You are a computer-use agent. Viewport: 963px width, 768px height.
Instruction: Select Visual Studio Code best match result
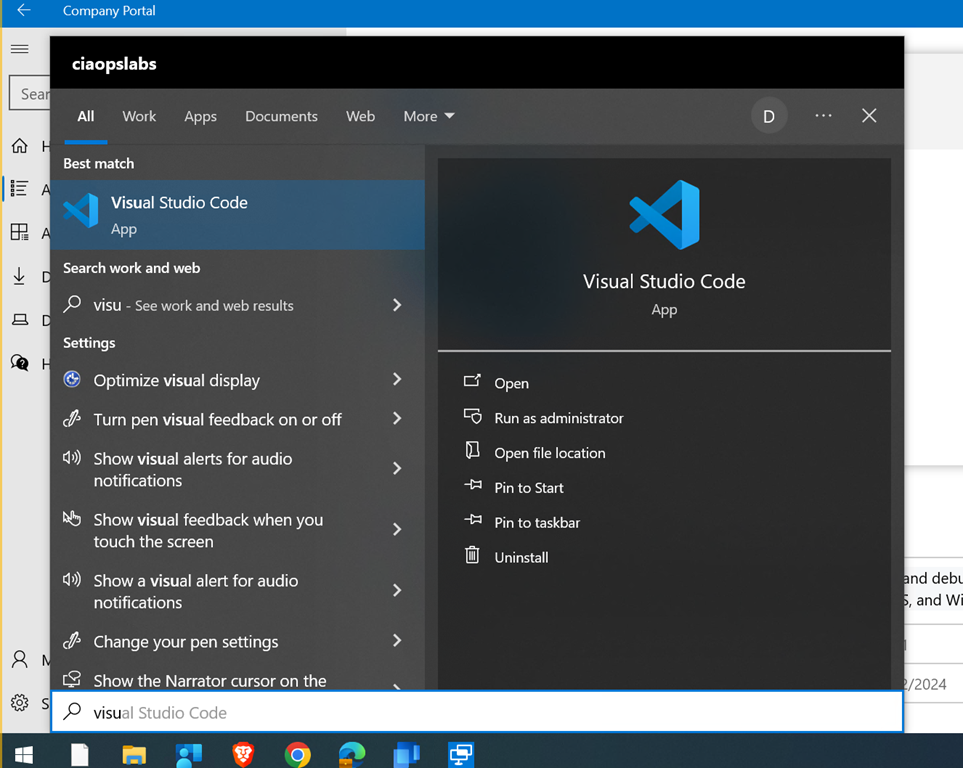coord(237,214)
